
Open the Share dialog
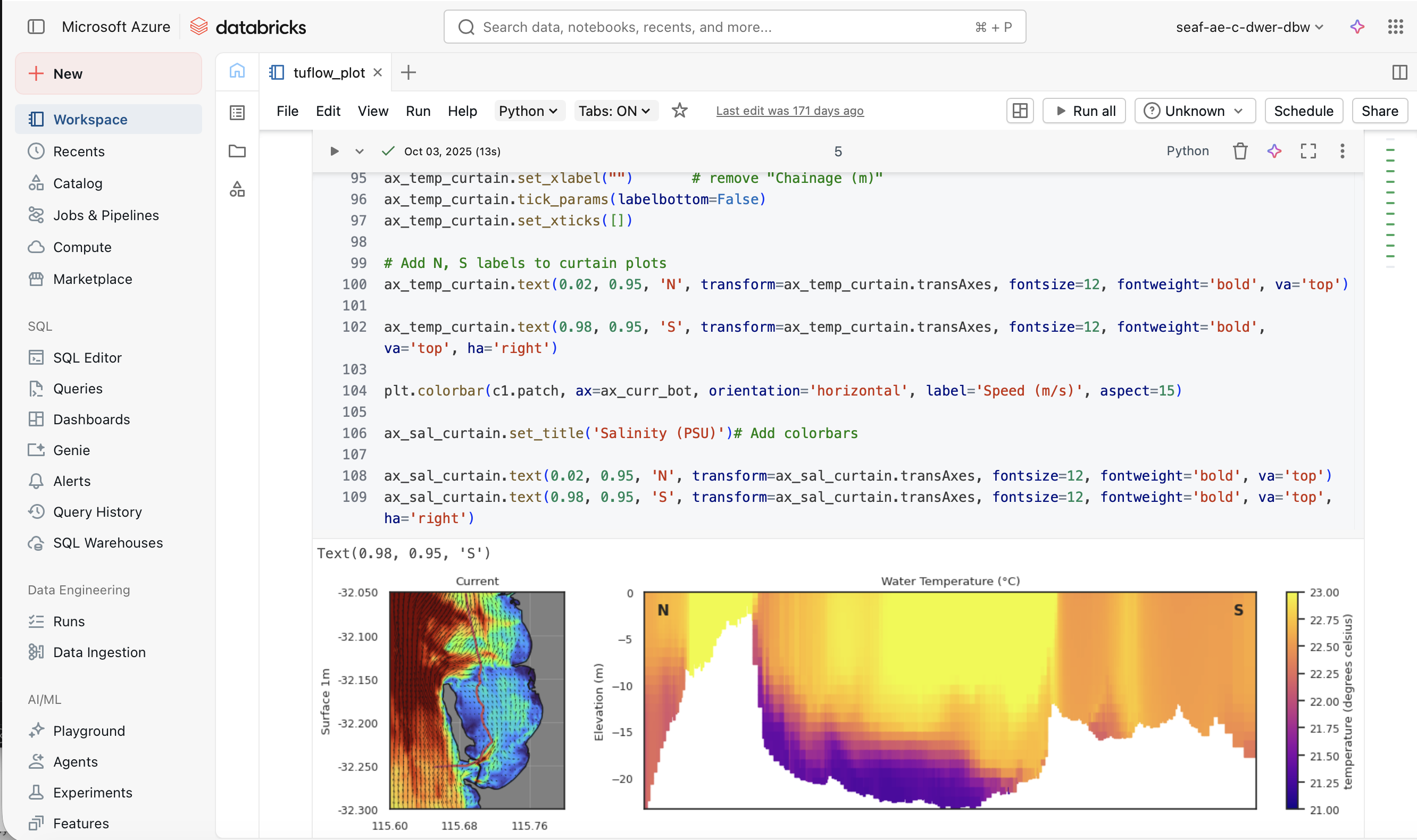[x=1379, y=111]
